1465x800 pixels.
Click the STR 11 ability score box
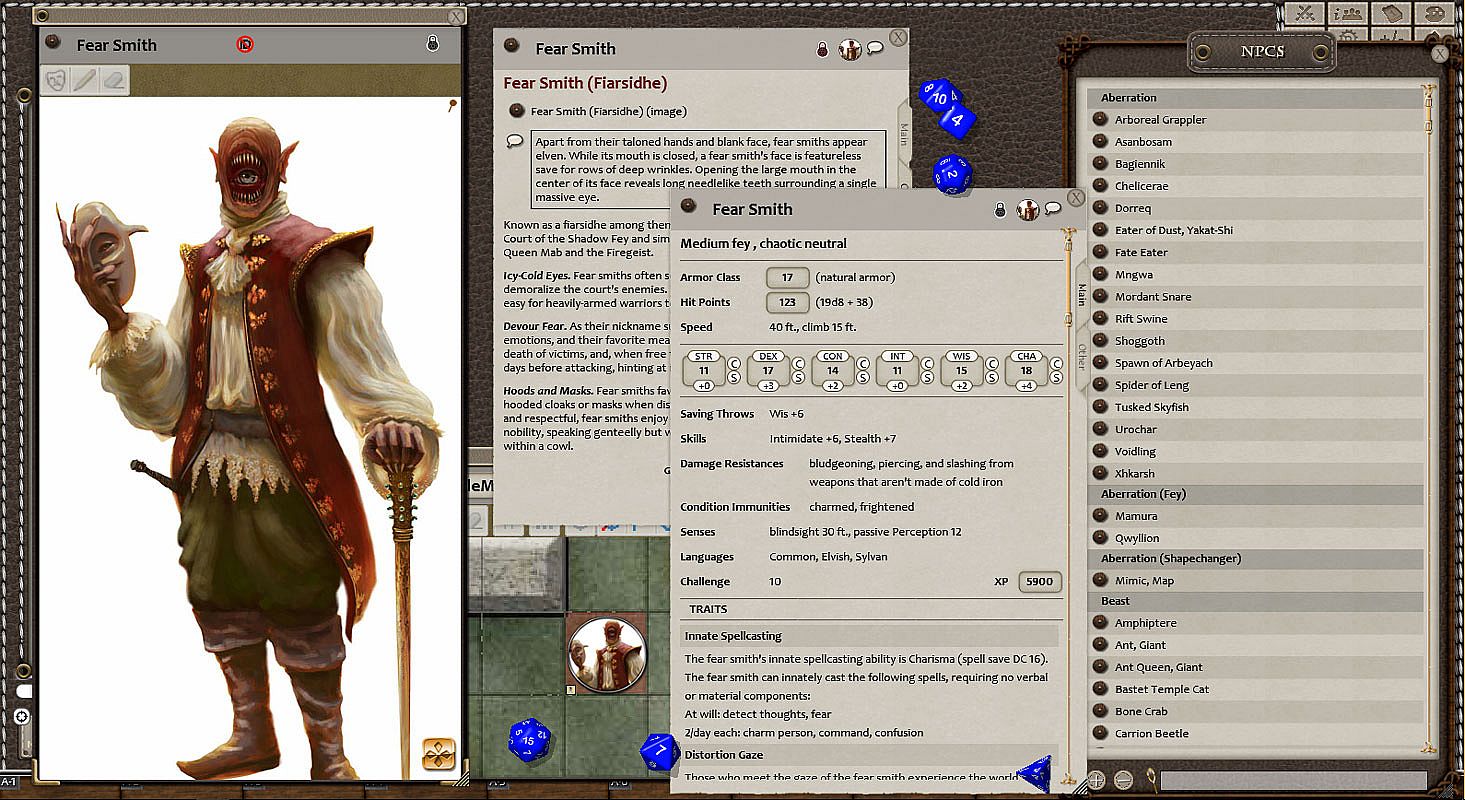point(703,370)
